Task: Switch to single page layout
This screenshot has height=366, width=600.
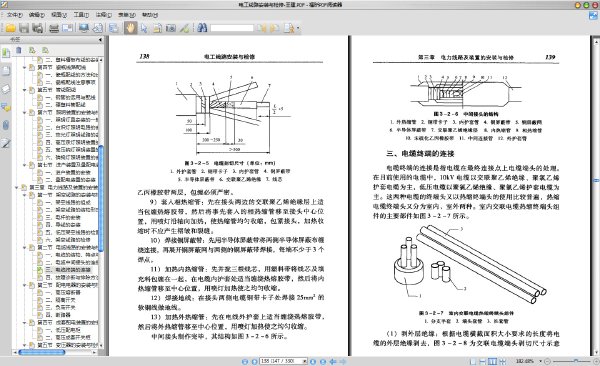Action: 473,361
